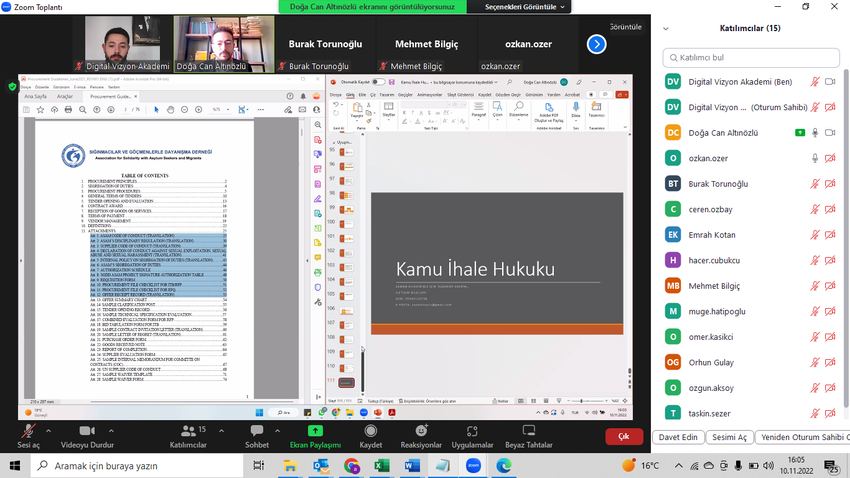Select the arrow selection tool in Acrobat
The width and height of the screenshot is (850, 478).
click(156, 109)
